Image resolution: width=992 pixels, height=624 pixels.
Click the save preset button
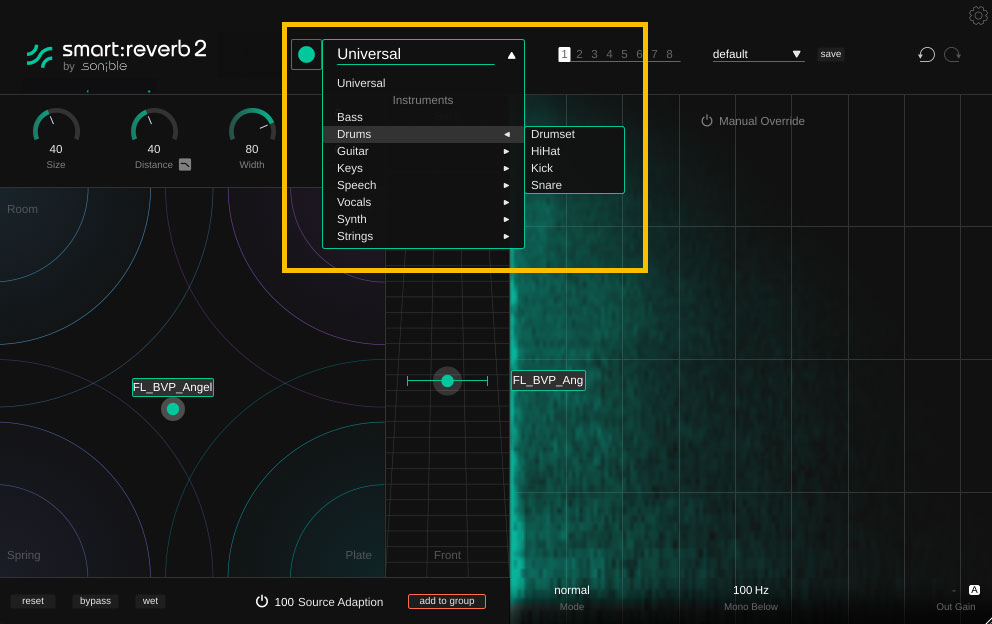pyautogui.click(x=831, y=54)
